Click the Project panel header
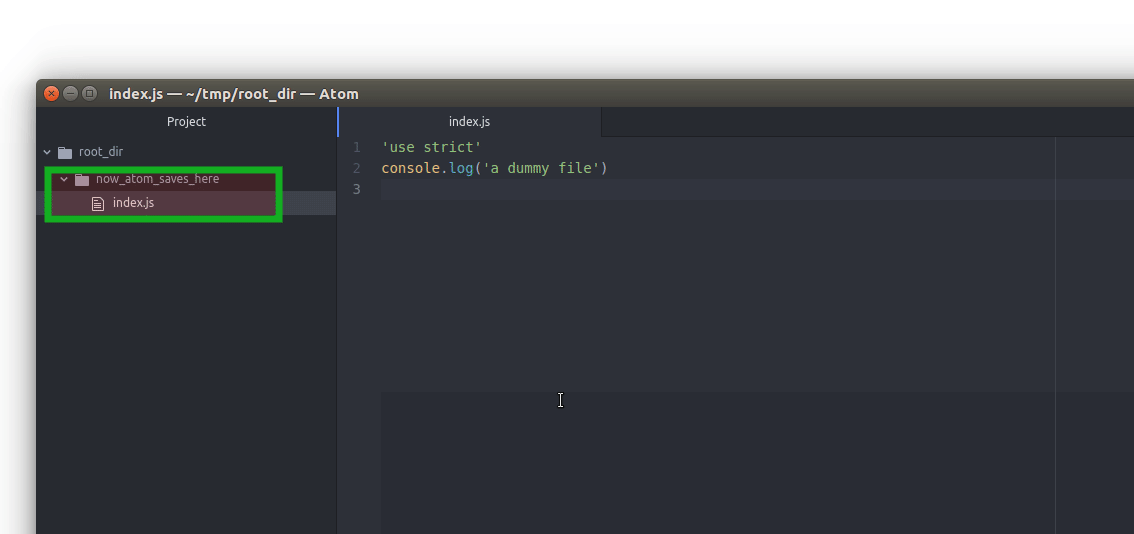The image size is (1134, 534). [187, 122]
